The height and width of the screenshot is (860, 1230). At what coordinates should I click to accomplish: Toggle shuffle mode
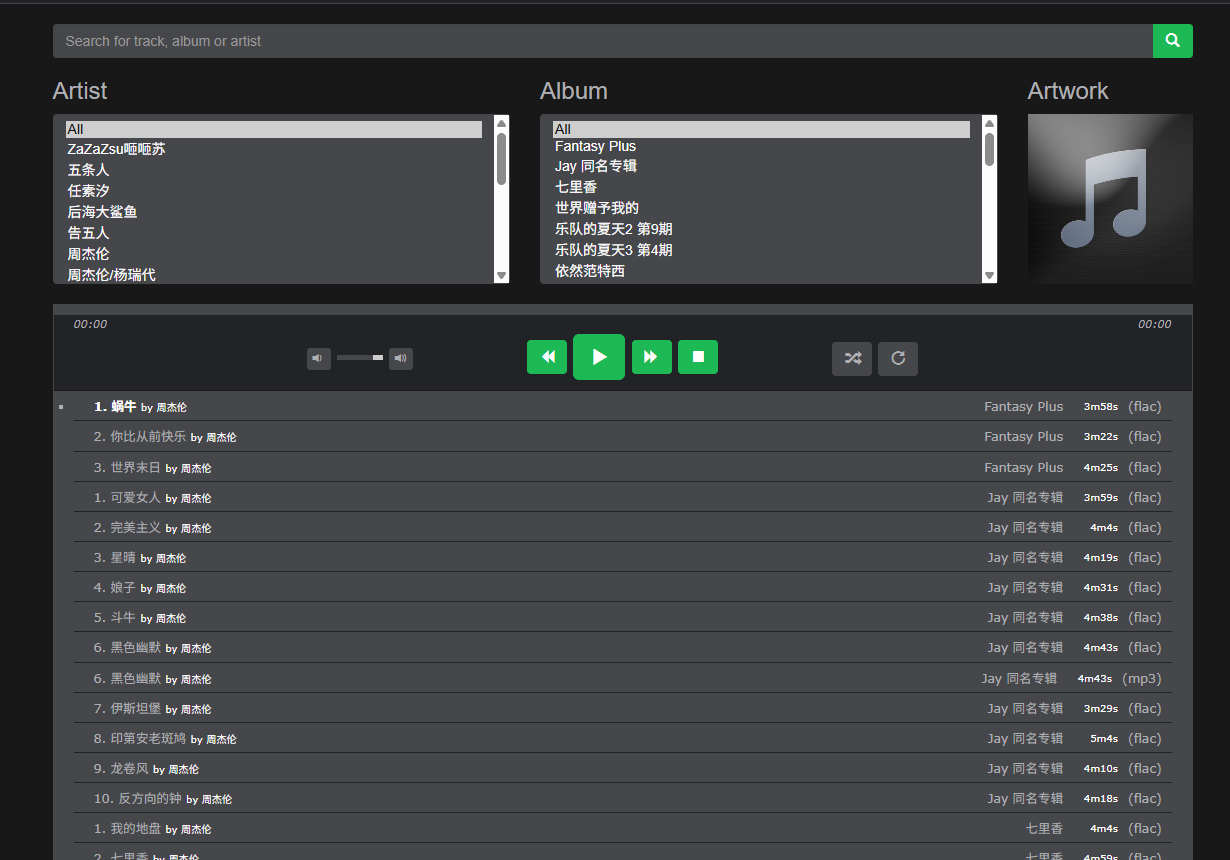pos(852,359)
